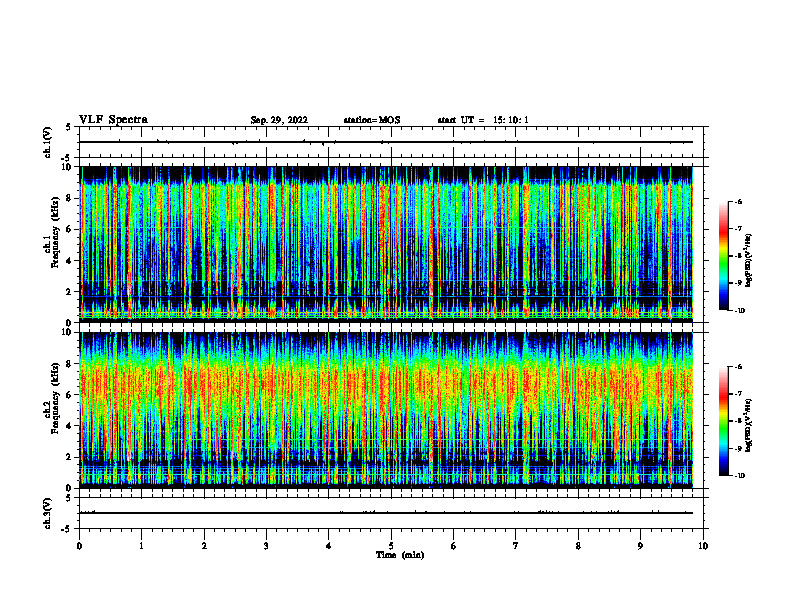
Task: Click the "8" kHz tick on ch.1 spectrogram
Action: point(70,198)
